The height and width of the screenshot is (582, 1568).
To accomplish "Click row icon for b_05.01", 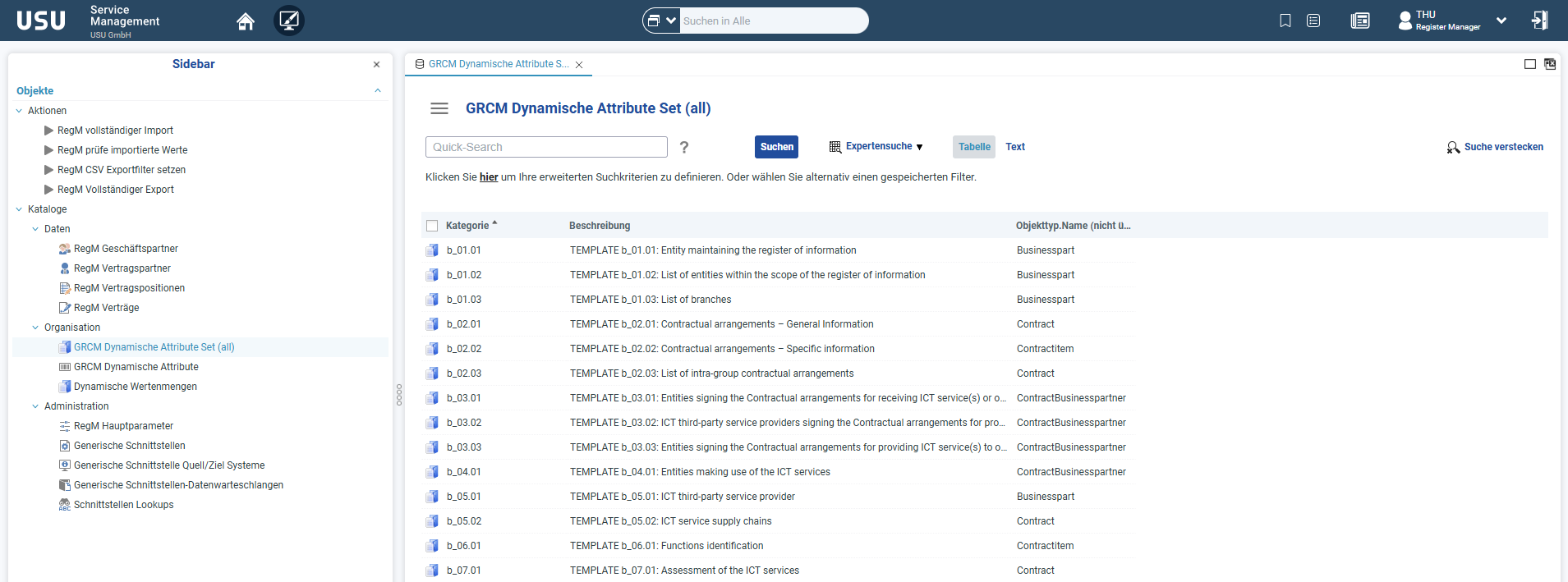I will [x=432, y=497].
